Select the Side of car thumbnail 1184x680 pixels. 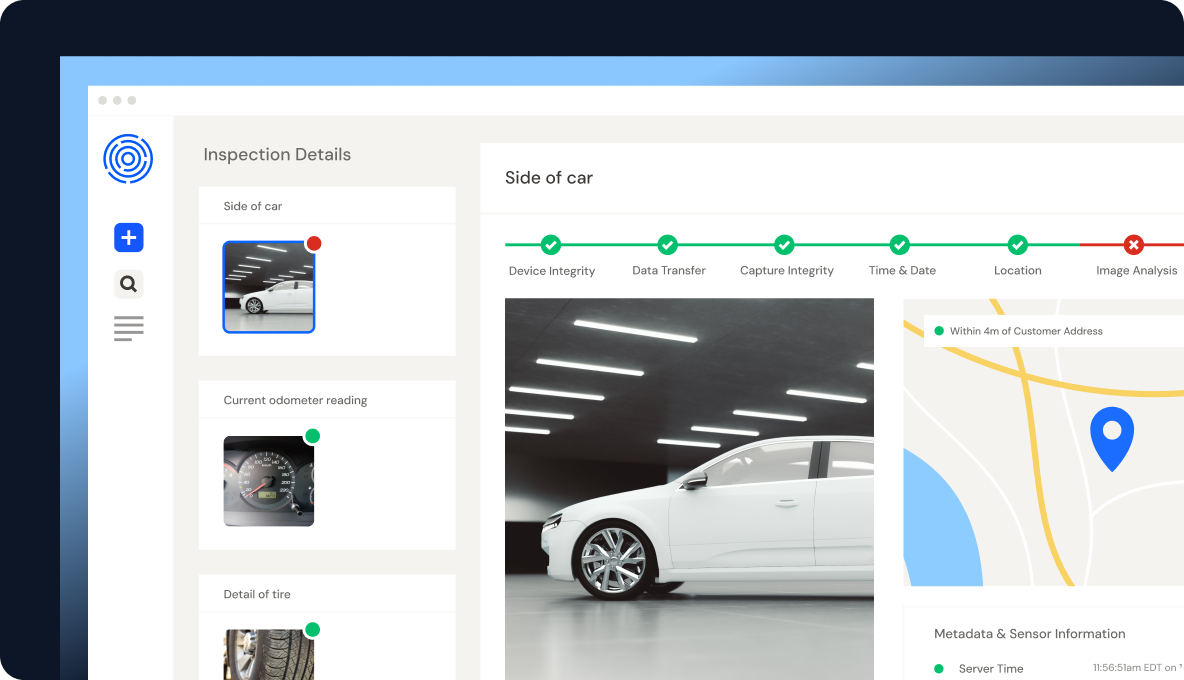tap(269, 287)
